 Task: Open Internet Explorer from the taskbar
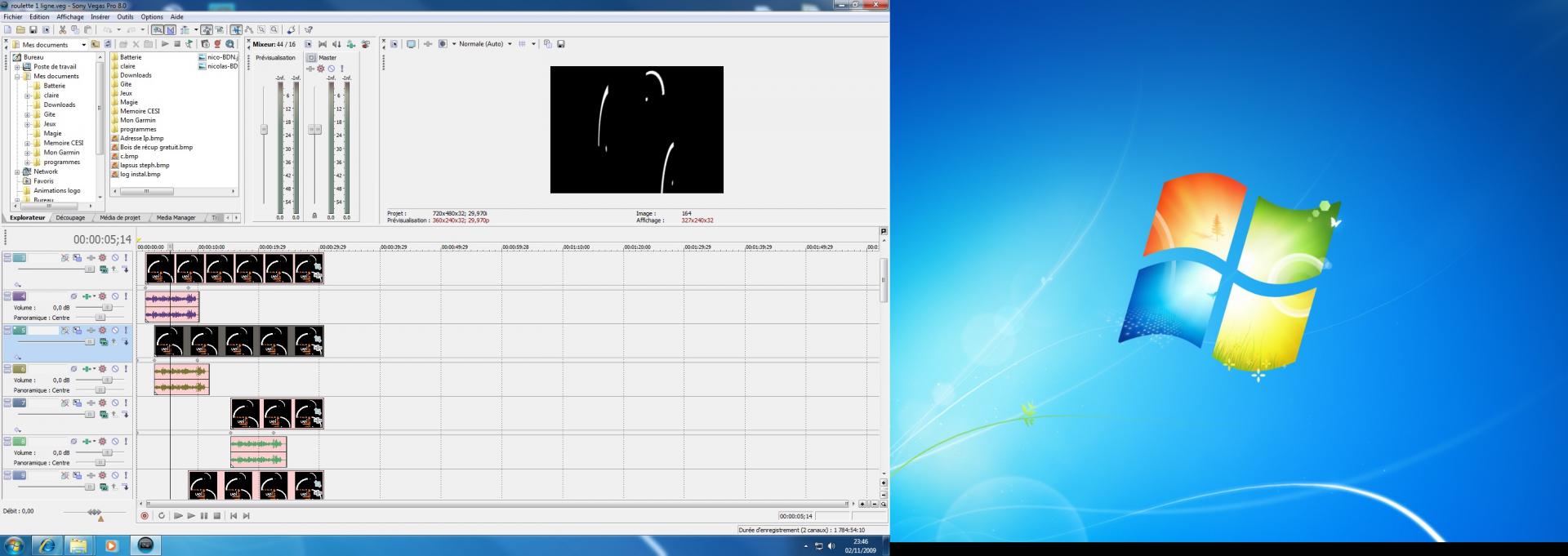[x=47, y=545]
